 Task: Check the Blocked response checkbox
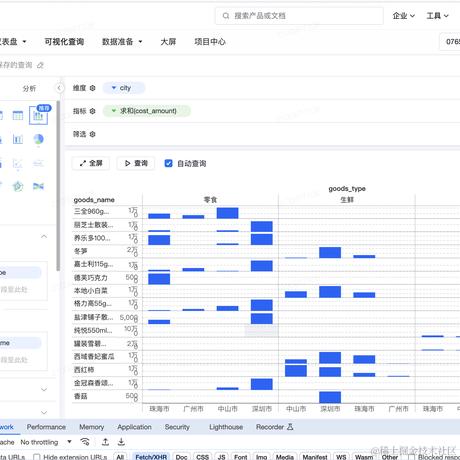click(411, 457)
